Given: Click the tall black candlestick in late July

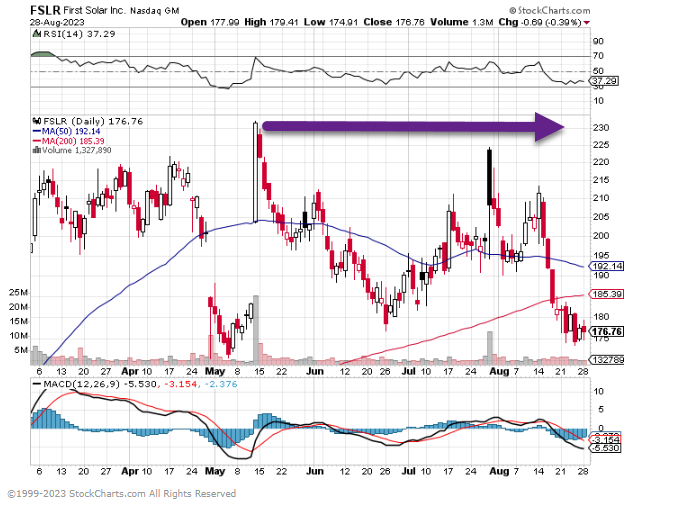Looking at the screenshot, I should coord(490,177).
